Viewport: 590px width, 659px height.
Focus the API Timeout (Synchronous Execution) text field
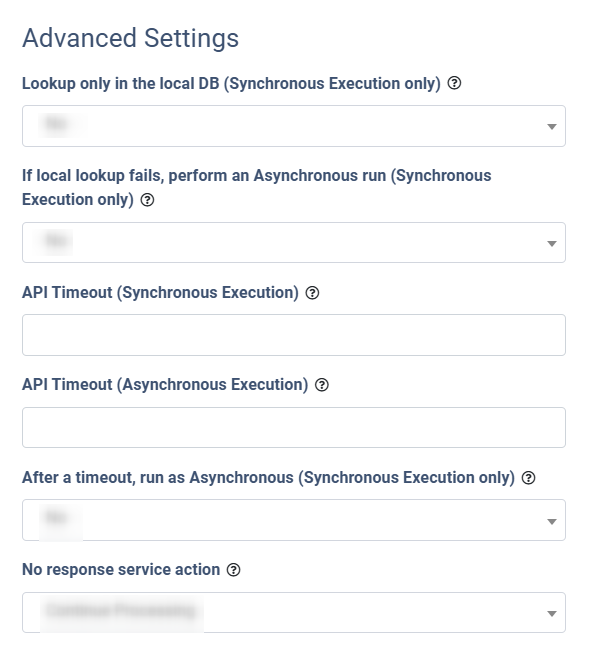coord(294,335)
